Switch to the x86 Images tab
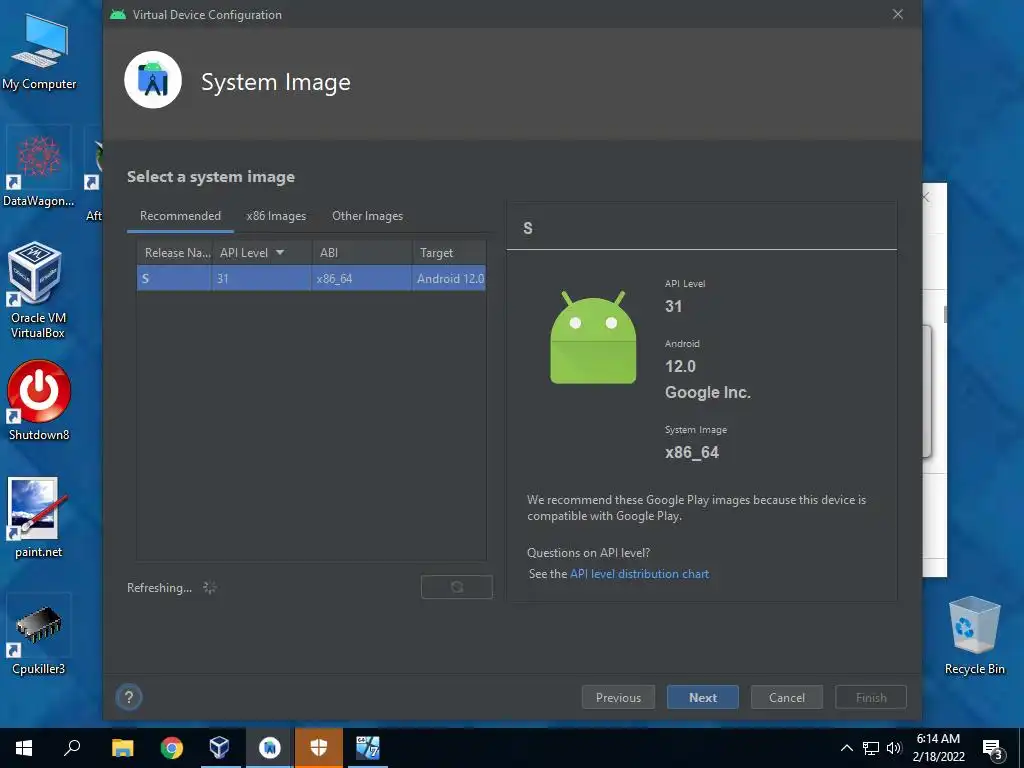 point(276,216)
